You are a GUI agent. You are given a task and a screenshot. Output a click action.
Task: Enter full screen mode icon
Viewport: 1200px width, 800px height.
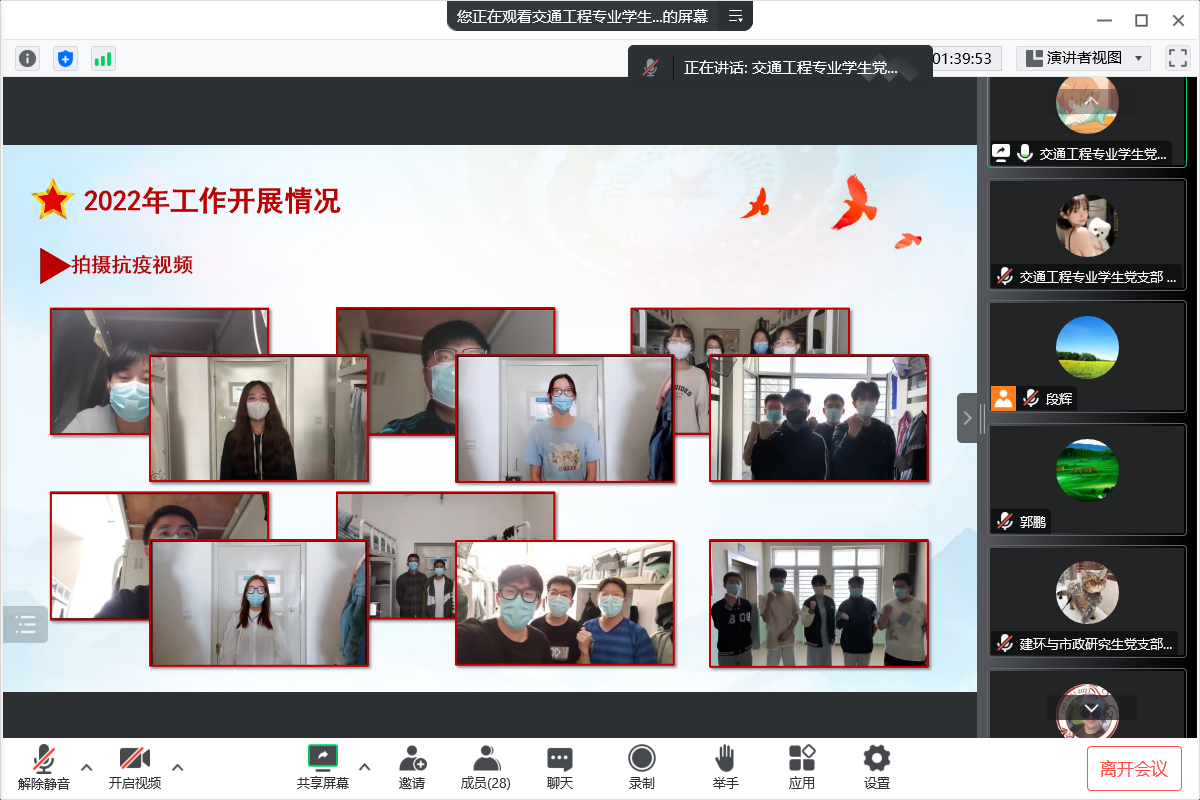1177,58
